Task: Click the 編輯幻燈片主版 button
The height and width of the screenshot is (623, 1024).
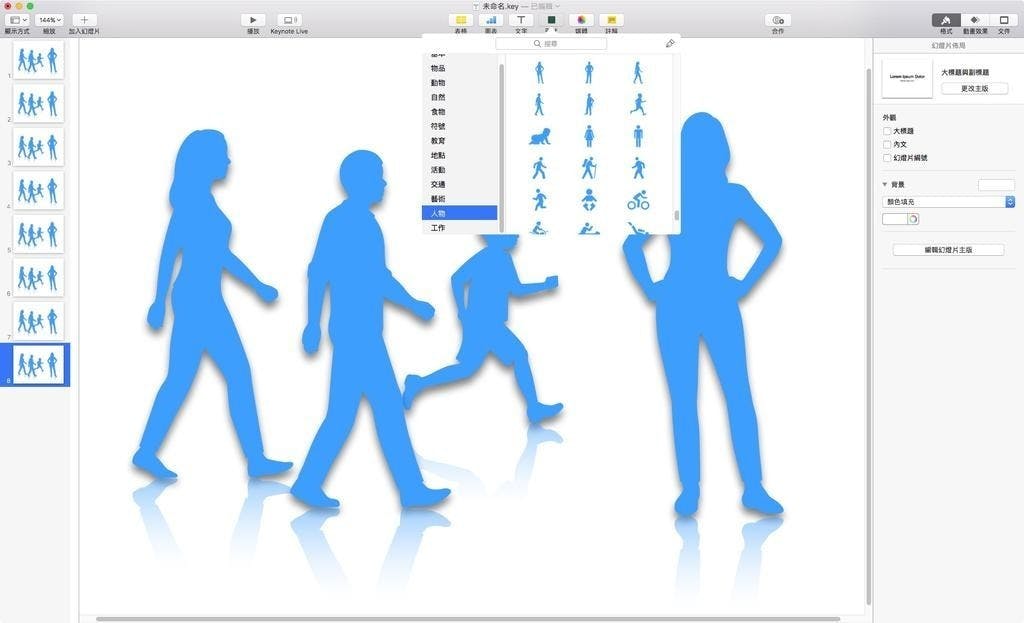Action: (948, 250)
